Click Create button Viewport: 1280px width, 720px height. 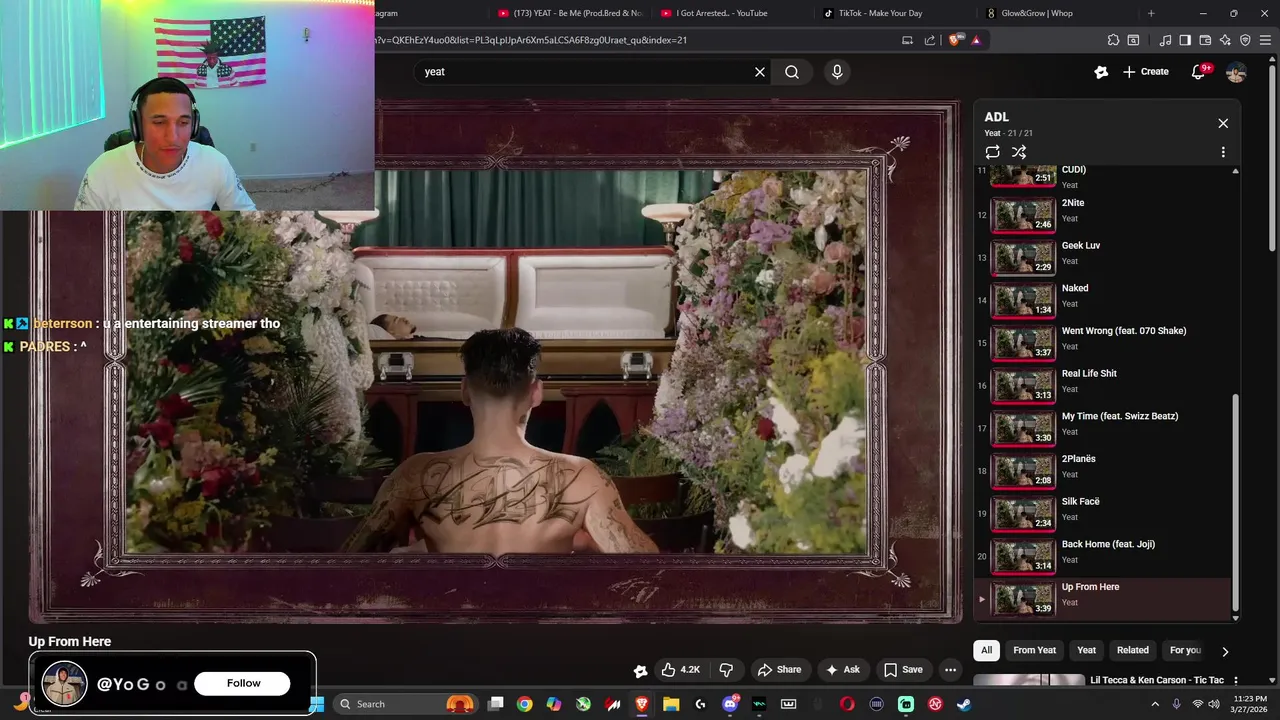tap(1145, 72)
